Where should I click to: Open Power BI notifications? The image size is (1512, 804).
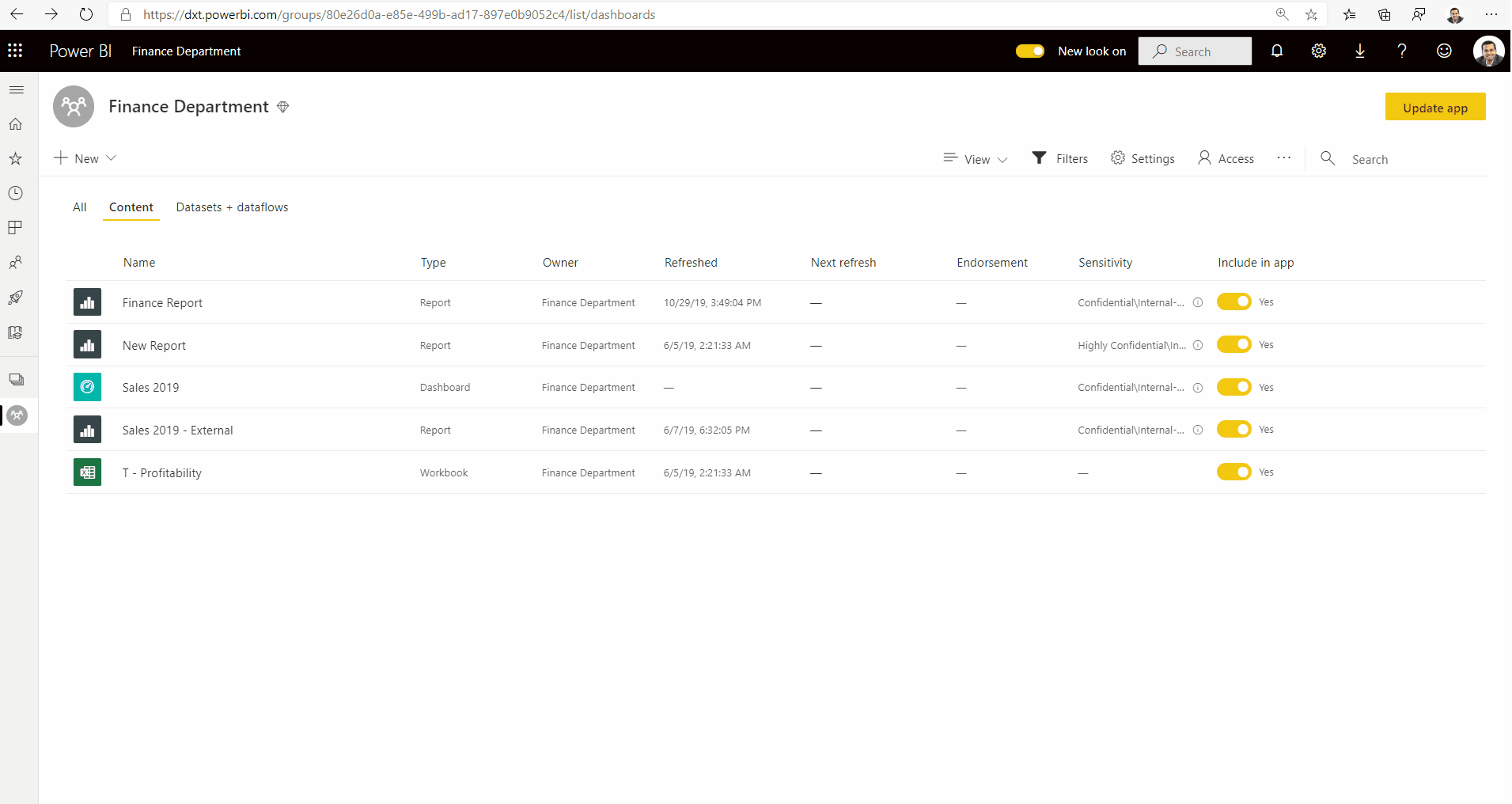click(x=1275, y=51)
